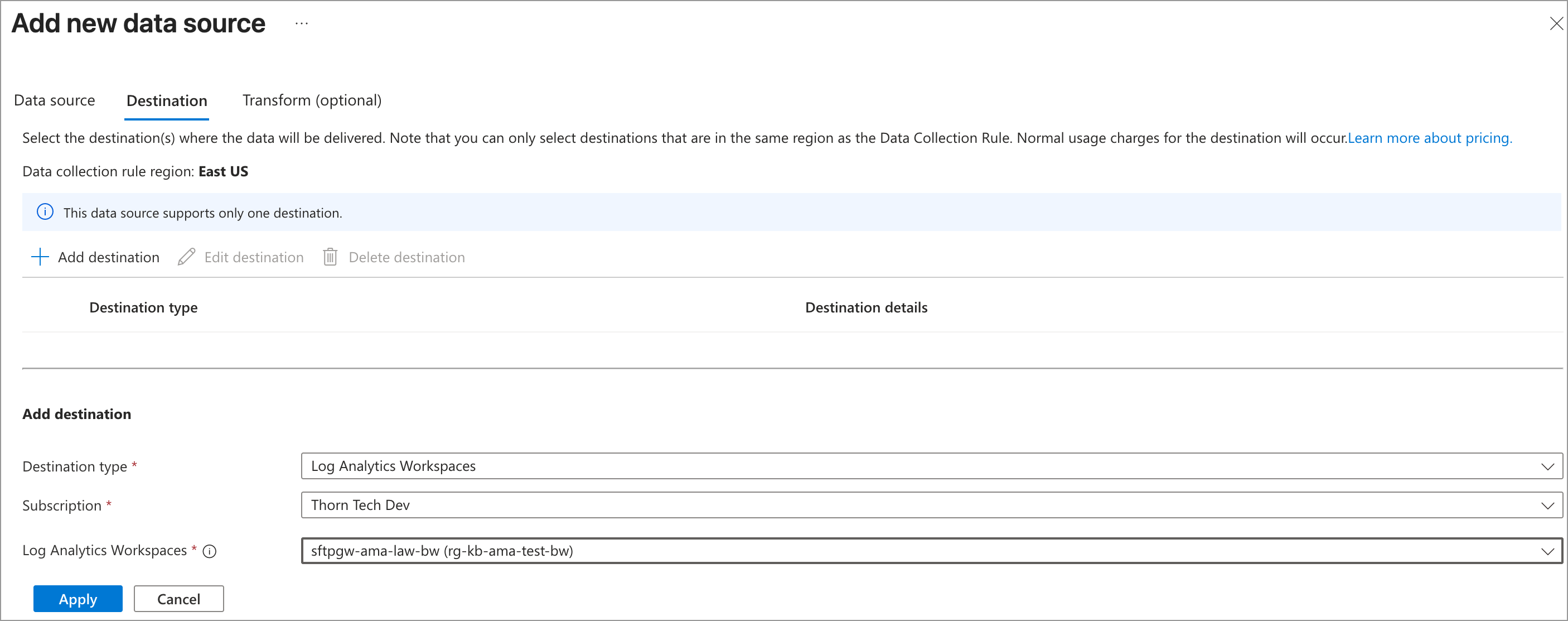The height and width of the screenshot is (621, 1568).
Task: Switch to the Transform (optional) tab
Action: click(x=312, y=100)
